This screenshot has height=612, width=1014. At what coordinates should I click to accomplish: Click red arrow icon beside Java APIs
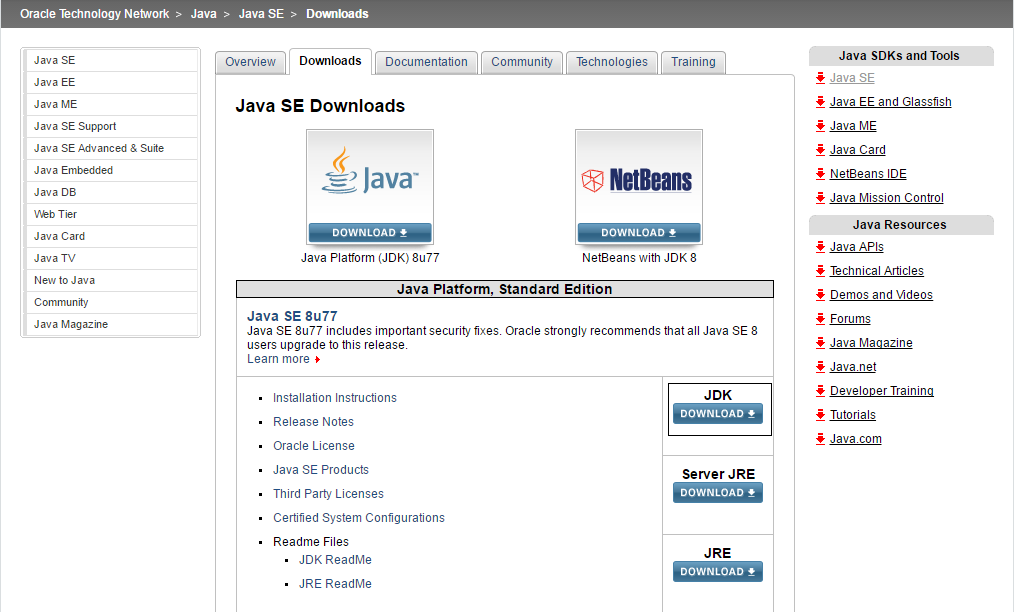(820, 246)
